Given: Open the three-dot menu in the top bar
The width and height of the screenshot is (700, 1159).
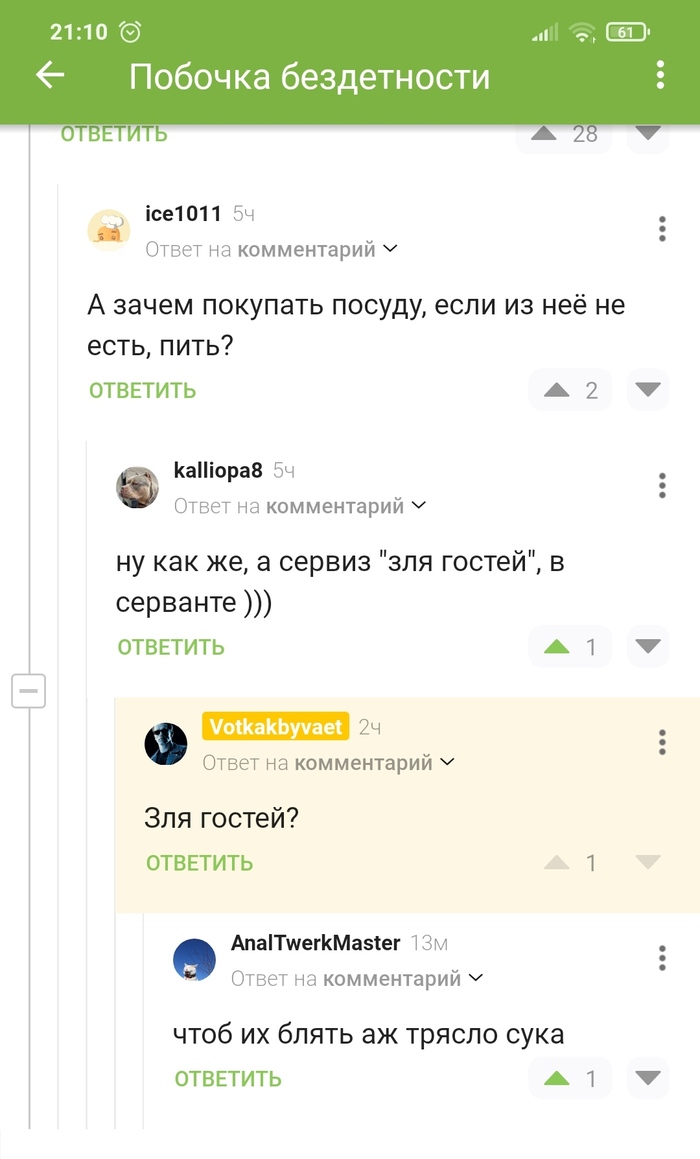Looking at the screenshot, I should 659,74.
